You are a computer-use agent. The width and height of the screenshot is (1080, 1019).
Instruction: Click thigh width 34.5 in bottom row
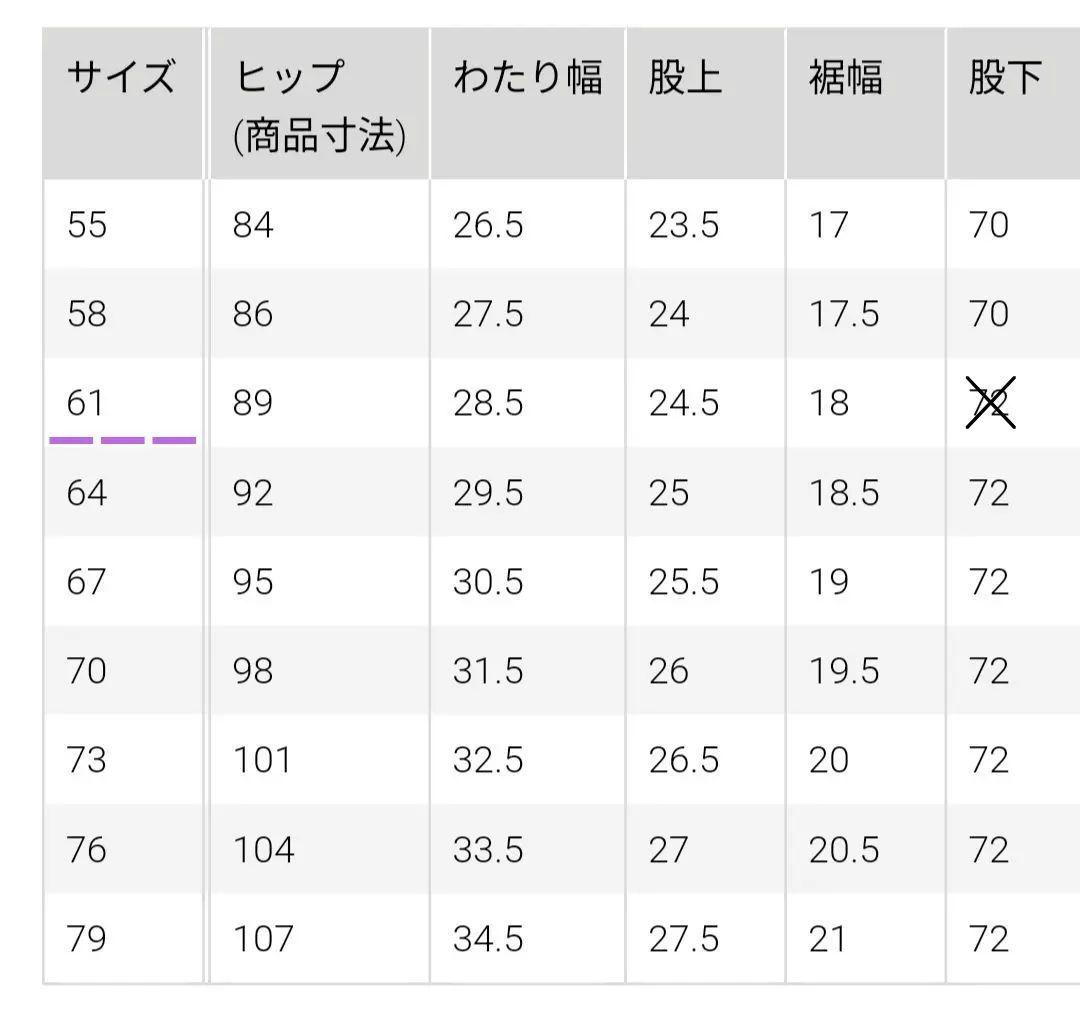click(x=488, y=938)
